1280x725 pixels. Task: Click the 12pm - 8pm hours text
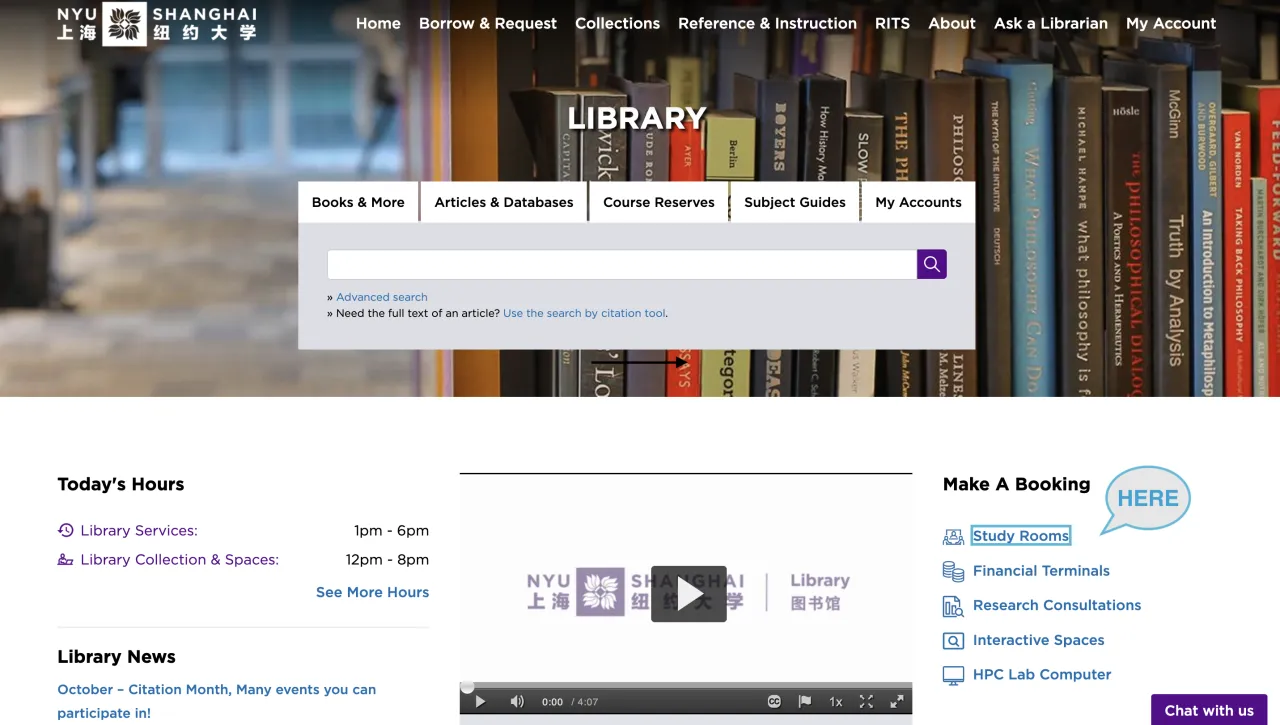[x=387, y=560]
